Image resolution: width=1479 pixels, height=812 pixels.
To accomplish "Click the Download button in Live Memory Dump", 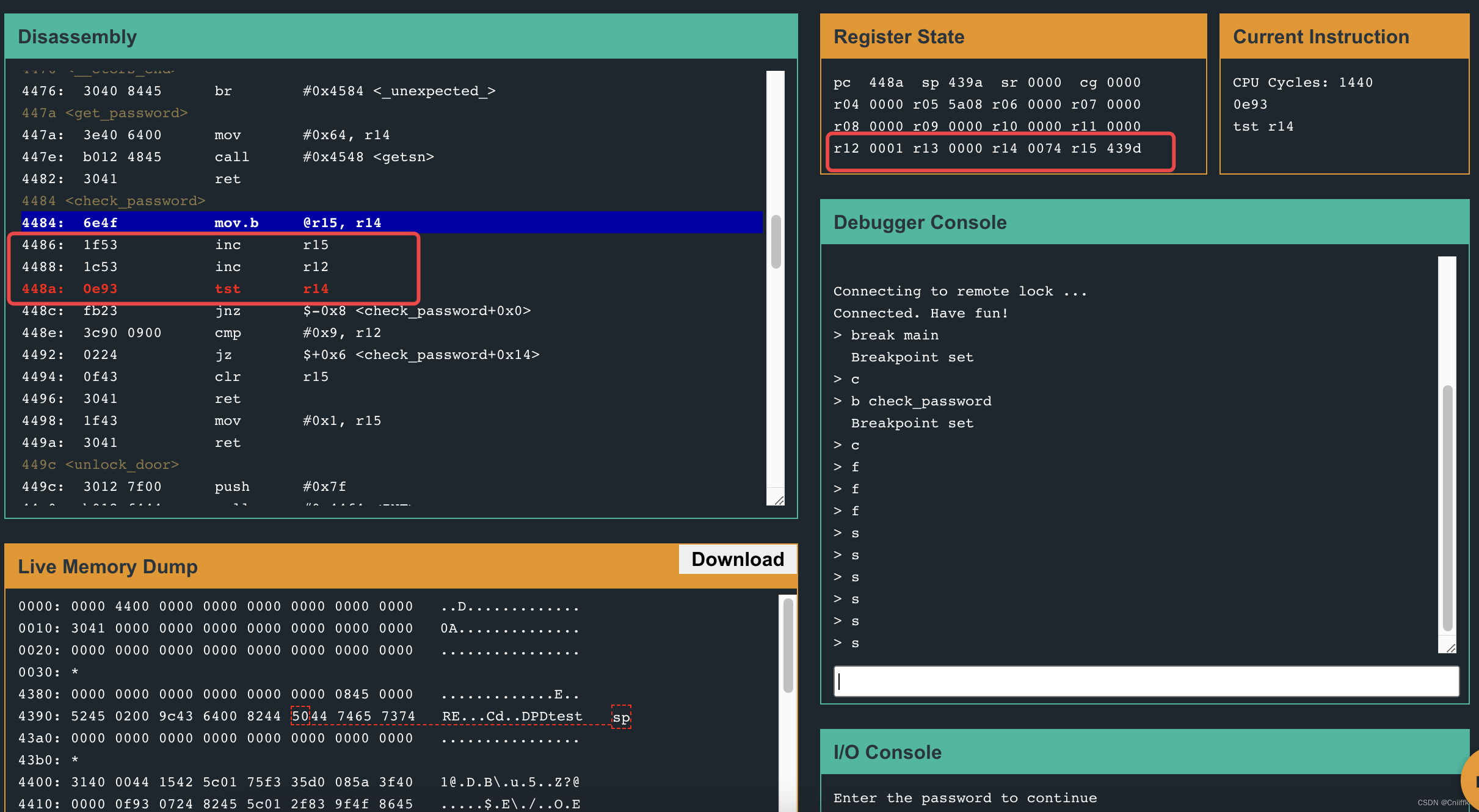I will pyautogui.click(x=738, y=559).
